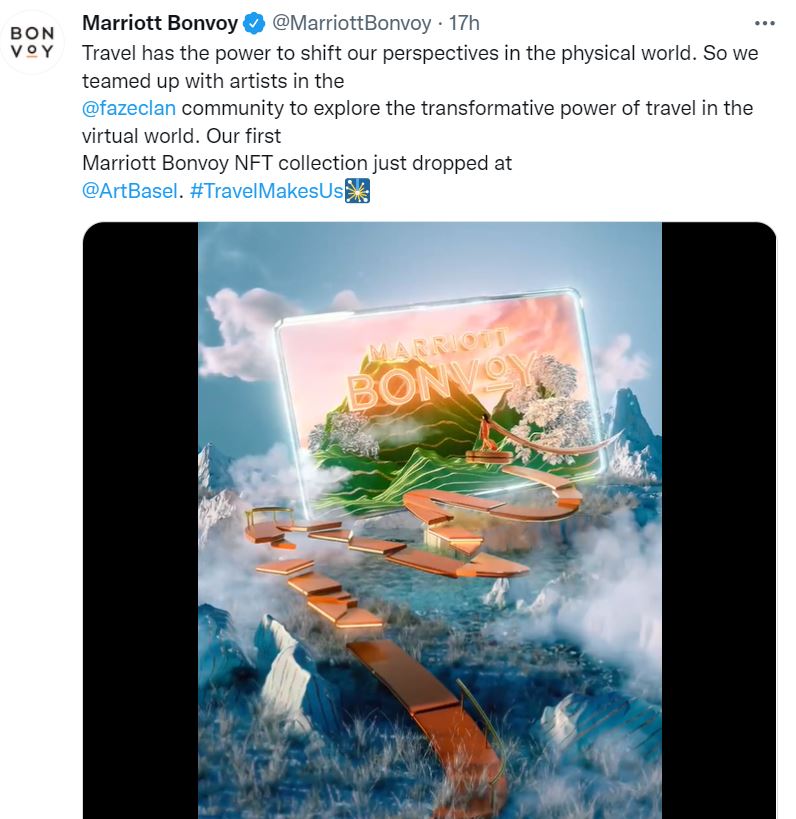This screenshot has width=796, height=819.
Task: Follow the @ArtBasel mention link
Action: pyautogui.click(x=130, y=191)
